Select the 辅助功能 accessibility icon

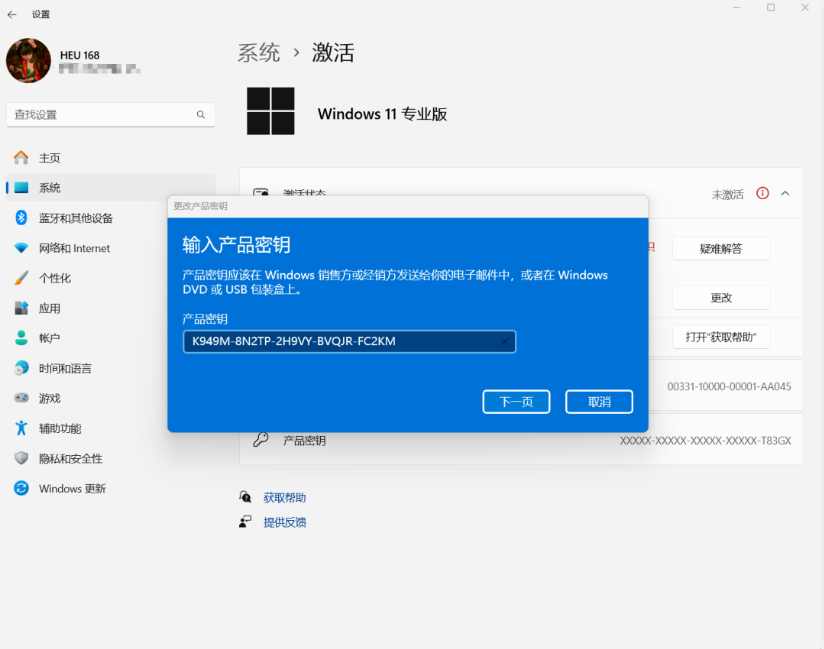22,428
